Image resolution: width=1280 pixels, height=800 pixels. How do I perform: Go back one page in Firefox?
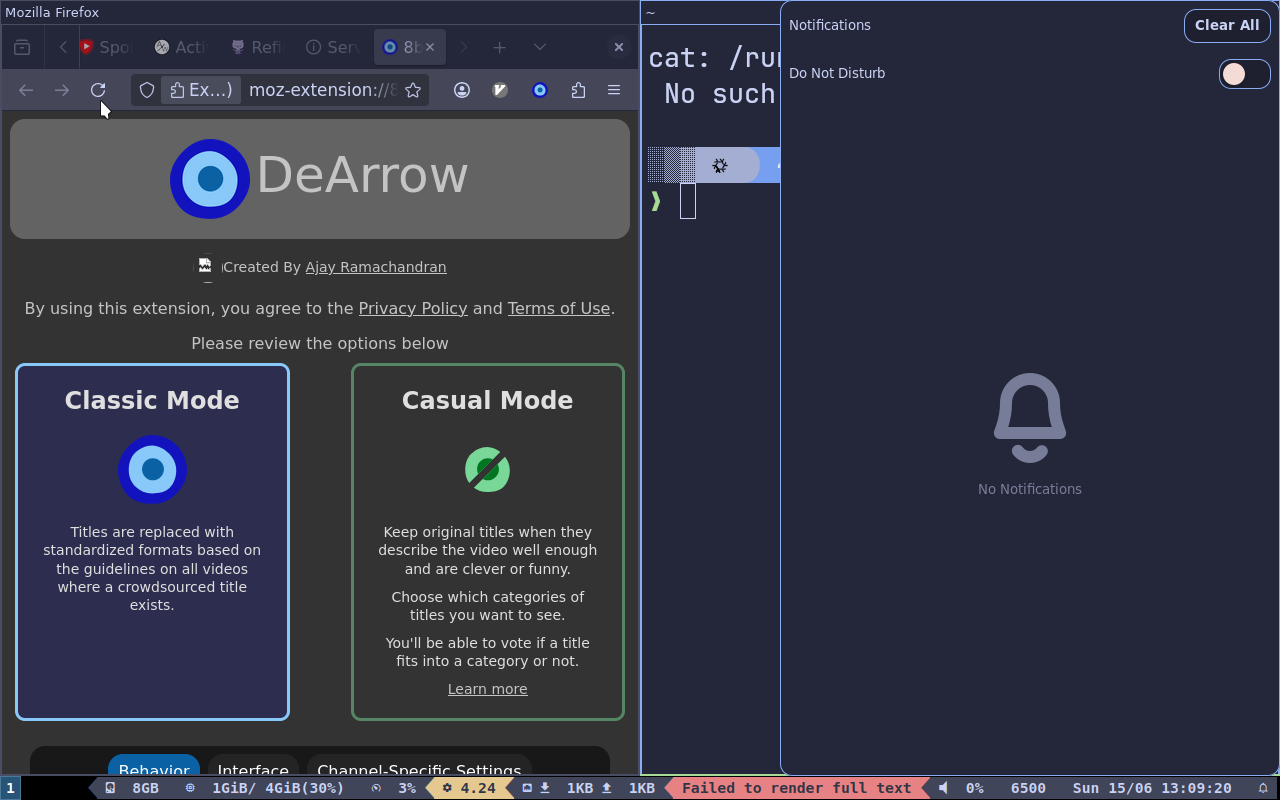26,90
